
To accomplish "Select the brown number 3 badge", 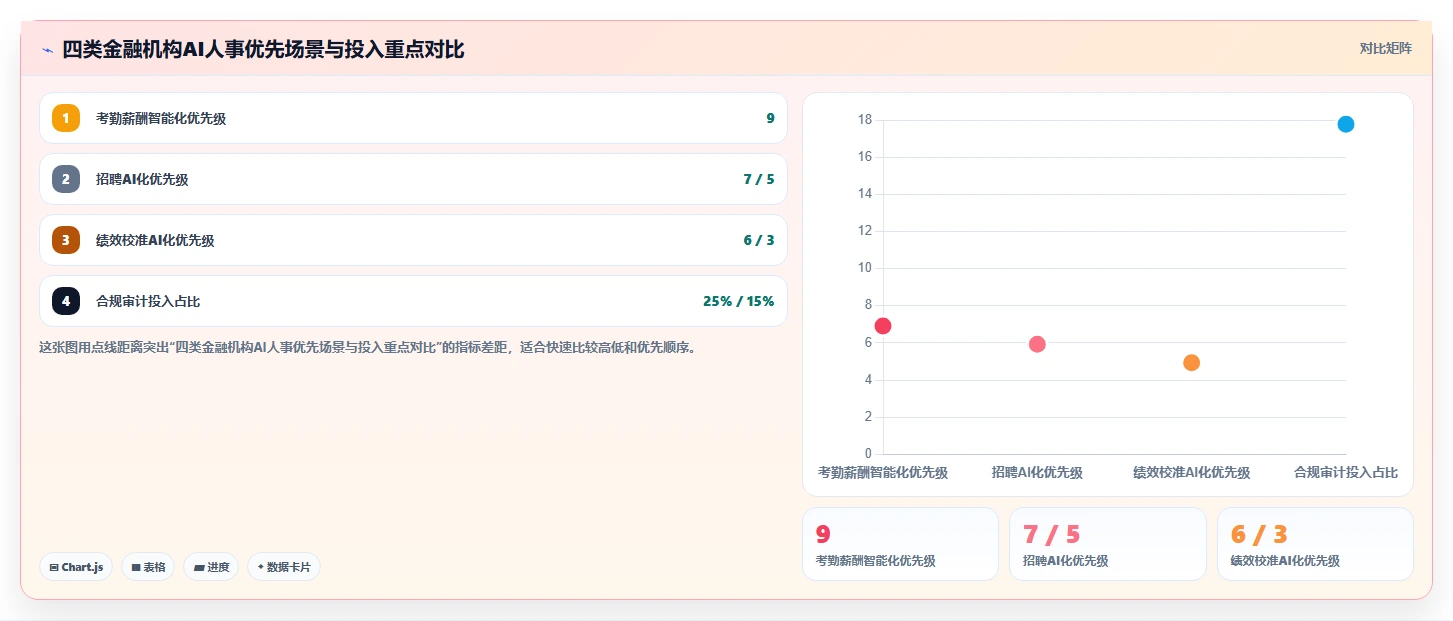I will pyautogui.click(x=66, y=240).
